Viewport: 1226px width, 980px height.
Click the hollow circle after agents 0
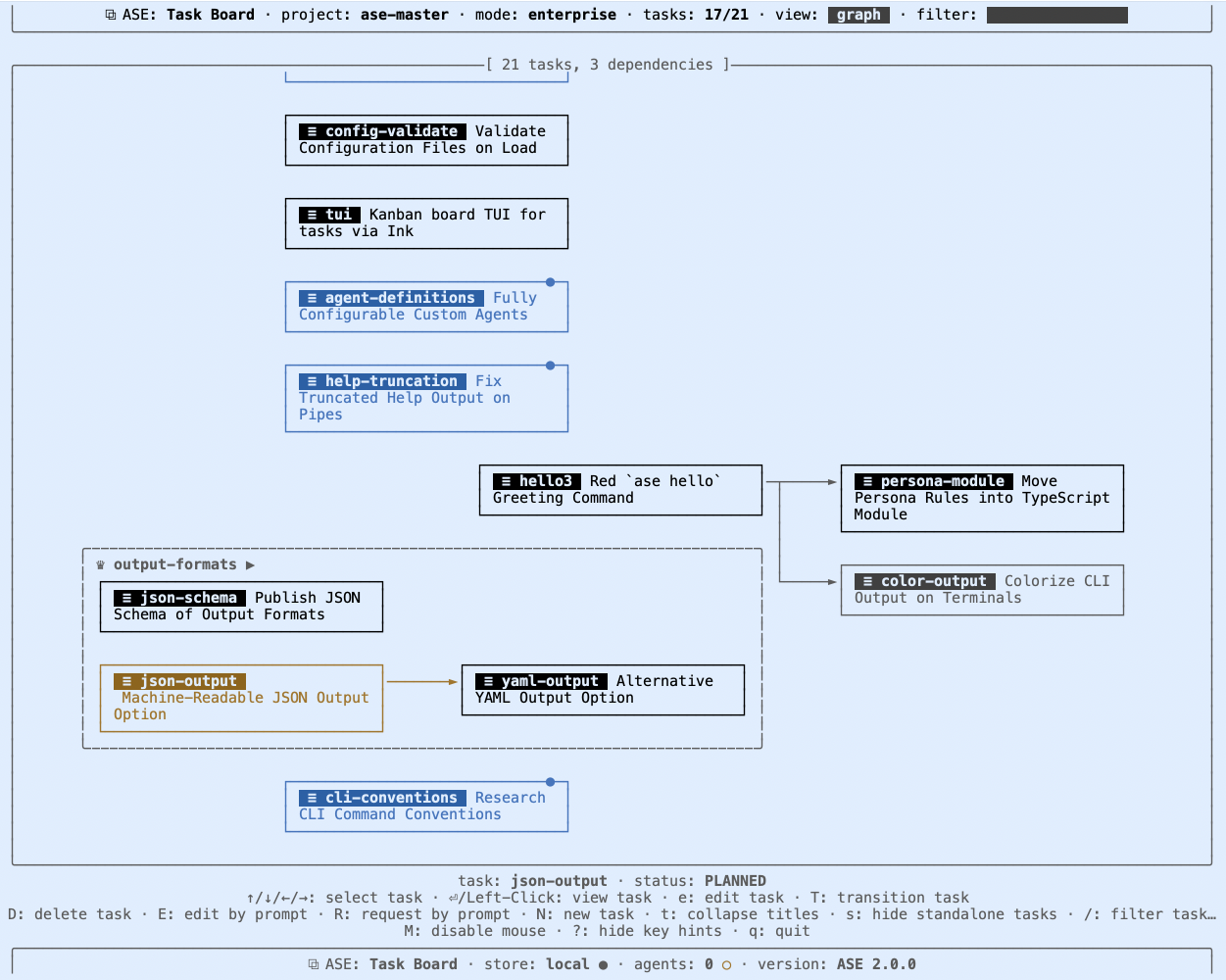726,964
